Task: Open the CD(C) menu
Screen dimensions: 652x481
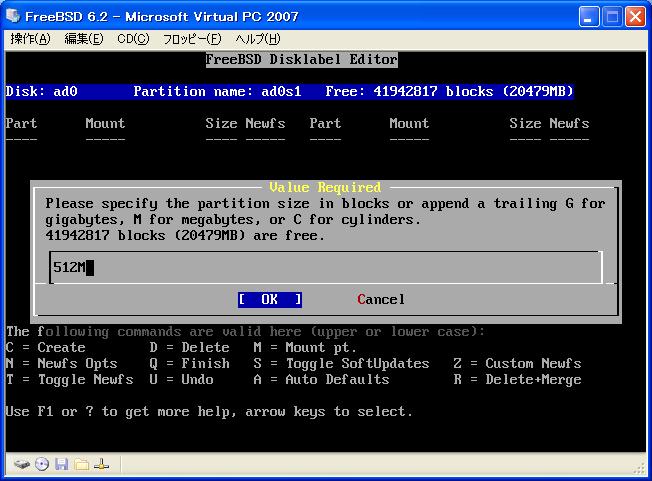Action: (x=133, y=39)
